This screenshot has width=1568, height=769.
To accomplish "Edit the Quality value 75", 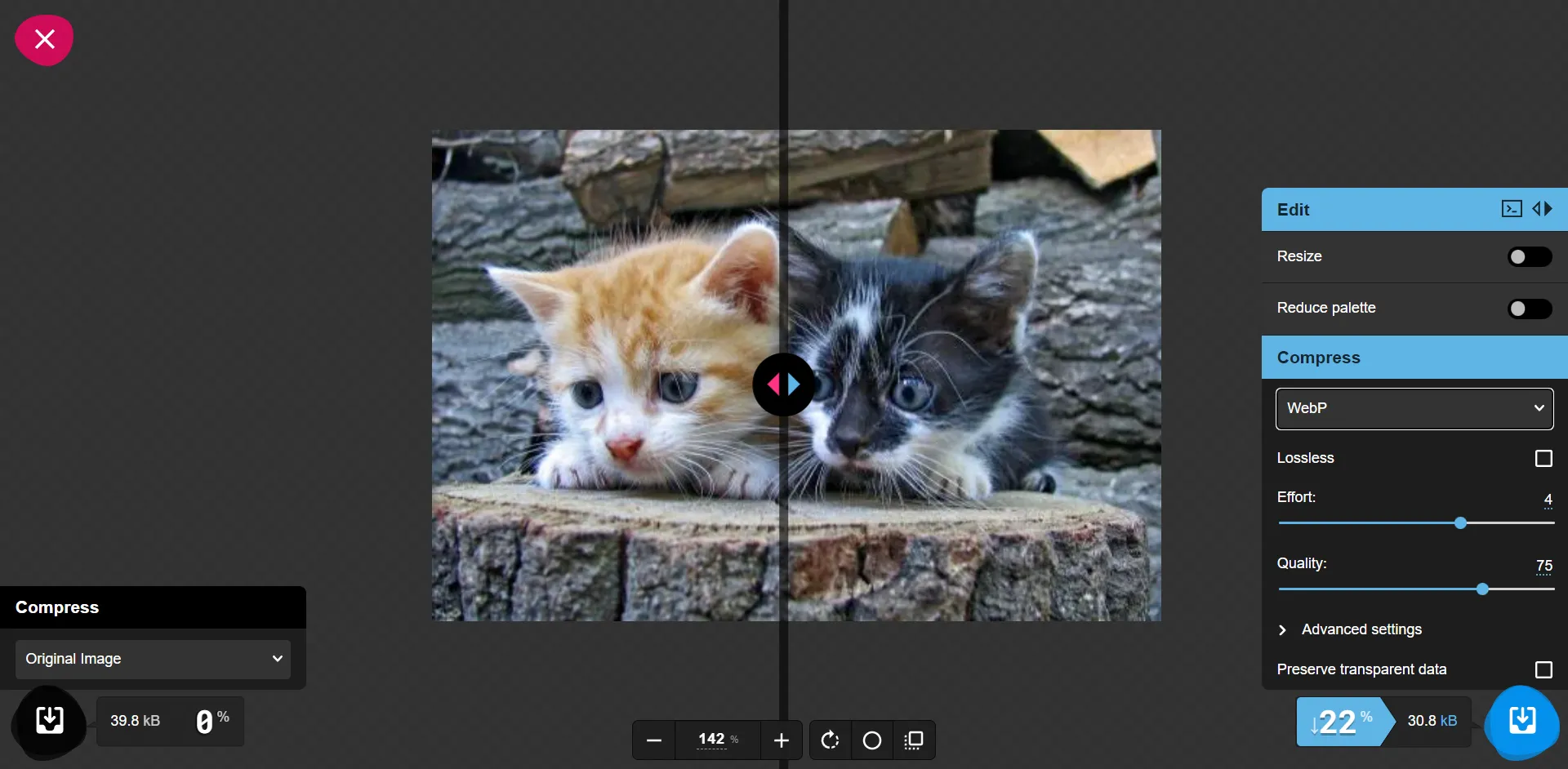I will click(1543, 566).
